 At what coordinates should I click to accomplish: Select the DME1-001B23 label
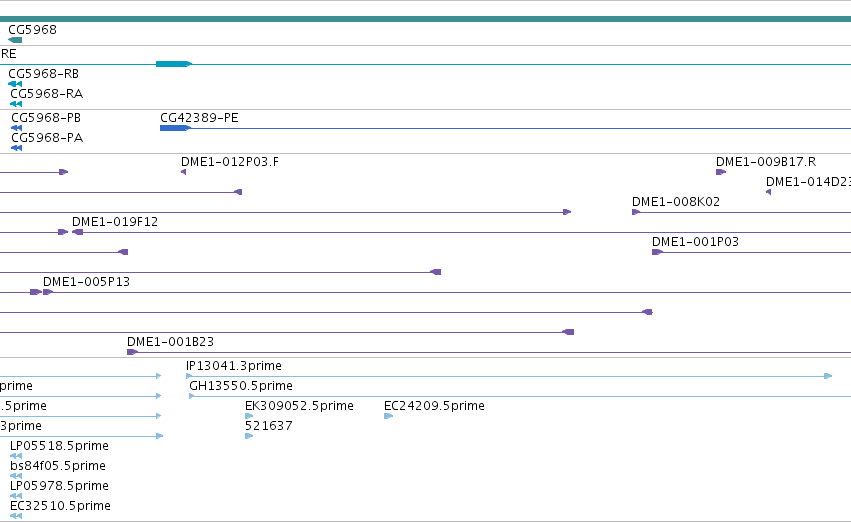(170, 342)
